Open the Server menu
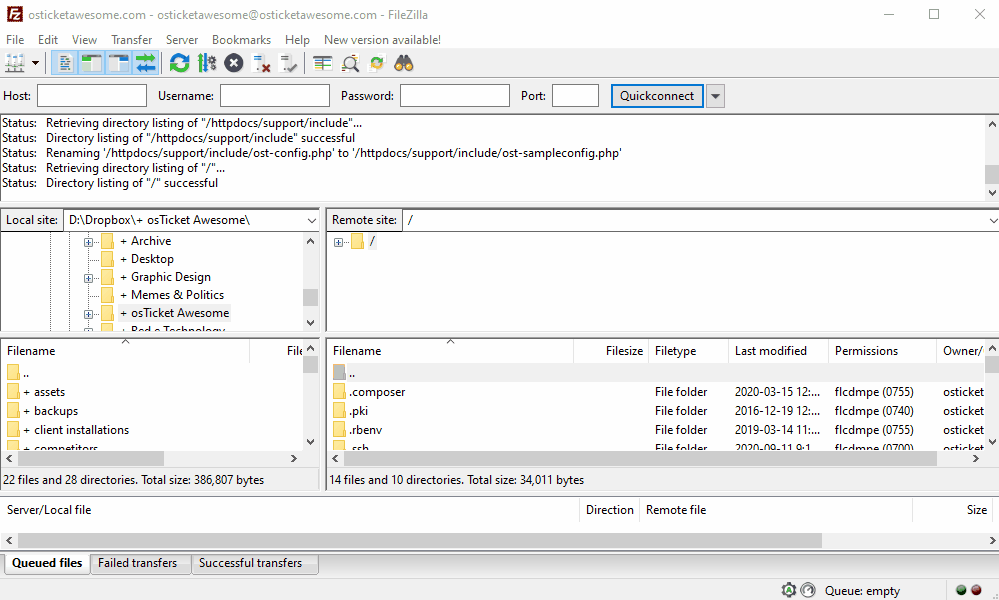The width and height of the screenshot is (999, 600). click(182, 39)
